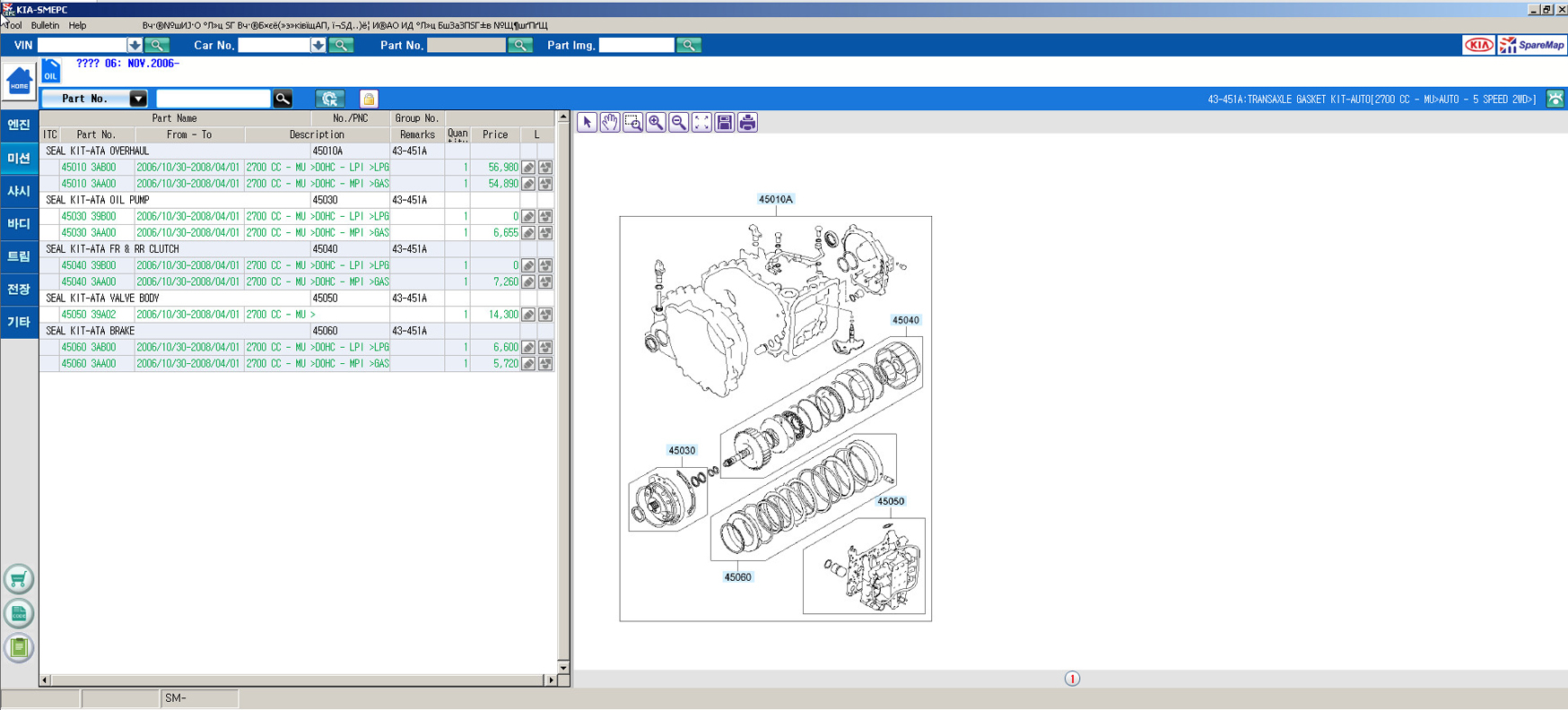The height and width of the screenshot is (710, 1568).
Task: Activate the hand pan tool
Action: click(x=610, y=123)
